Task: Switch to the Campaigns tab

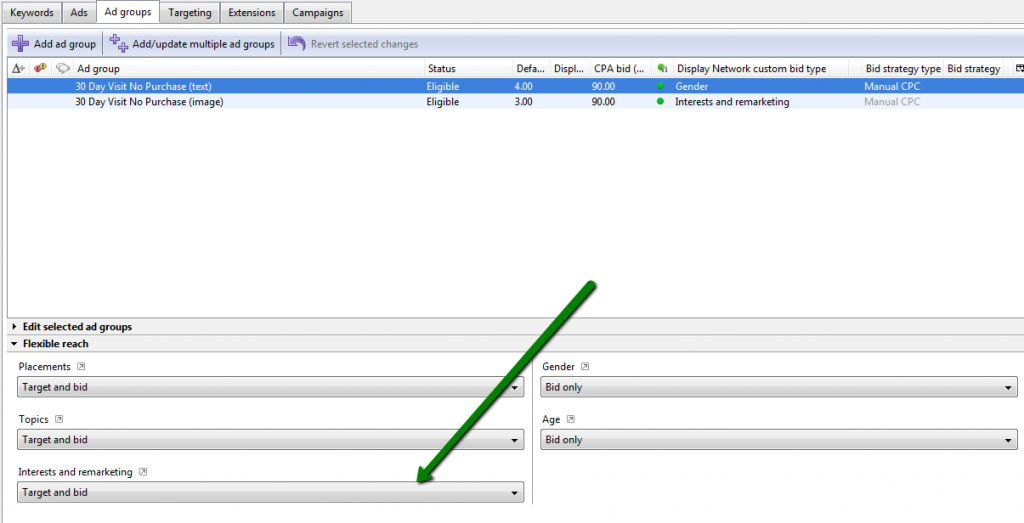Action: tap(317, 13)
